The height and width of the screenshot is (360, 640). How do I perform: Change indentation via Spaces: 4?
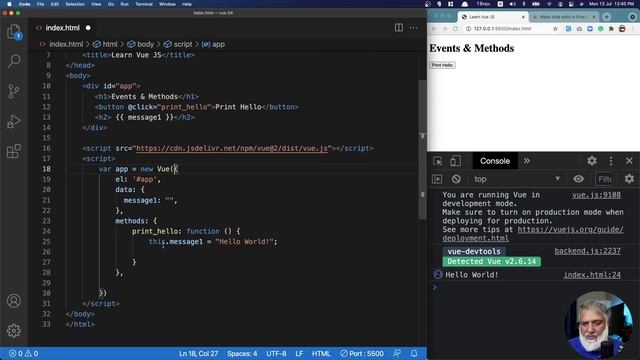point(242,353)
